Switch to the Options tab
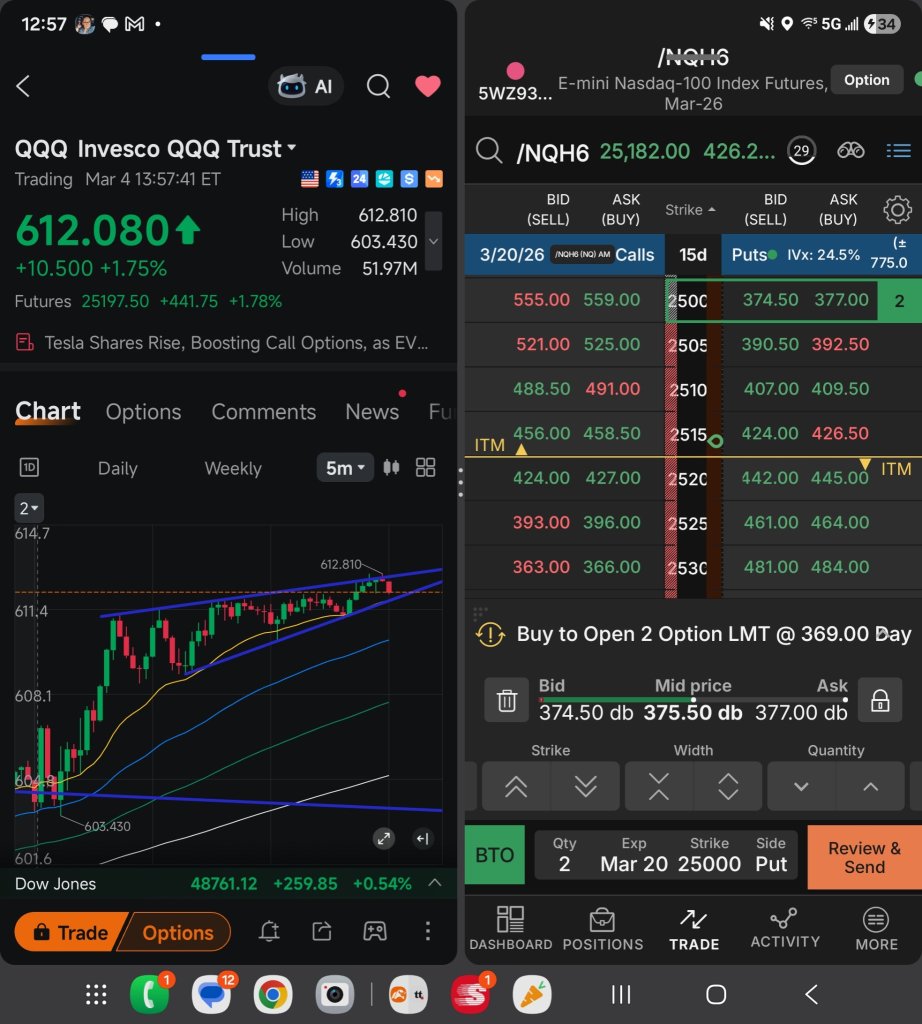This screenshot has width=922, height=1024. tap(144, 411)
